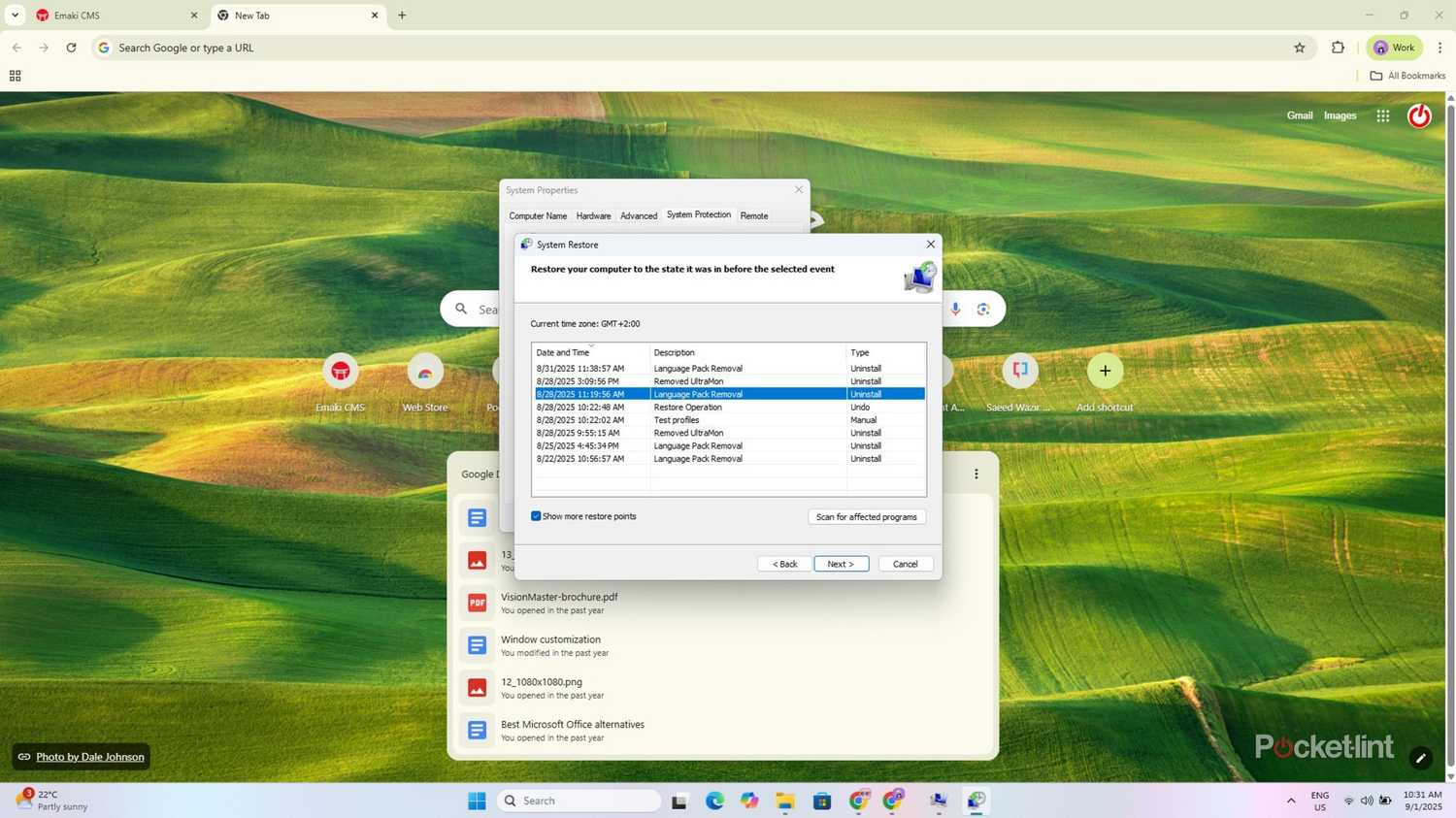Go Back in System Restore wizard

784,564
